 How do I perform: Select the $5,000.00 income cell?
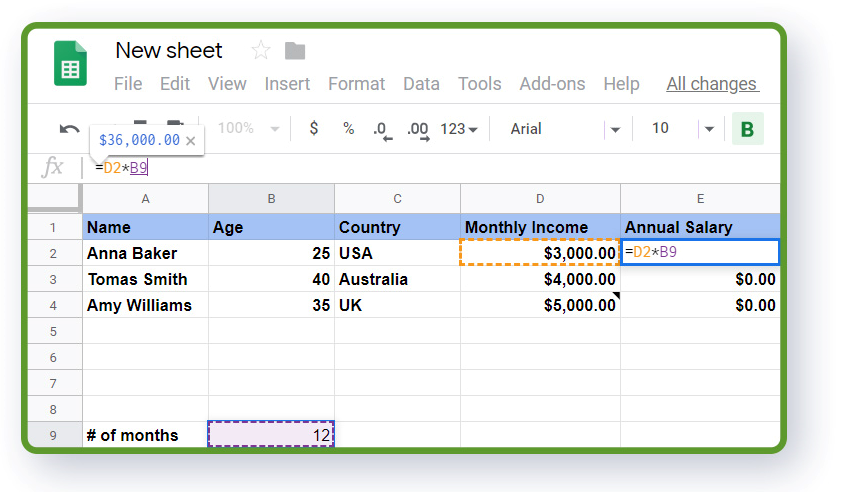click(x=540, y=305)
